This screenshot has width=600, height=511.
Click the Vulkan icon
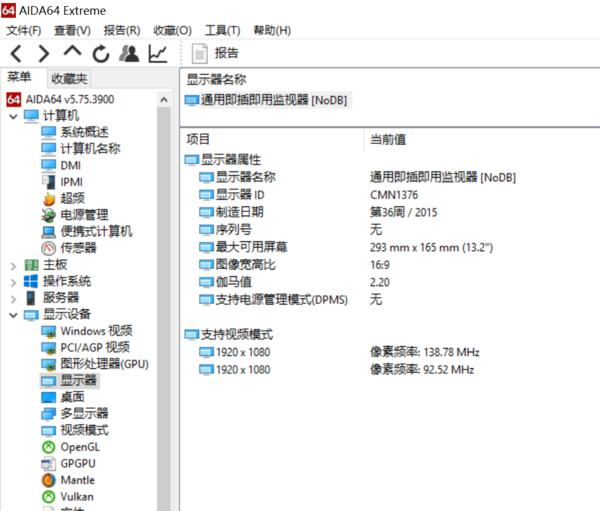coord(49,497)
